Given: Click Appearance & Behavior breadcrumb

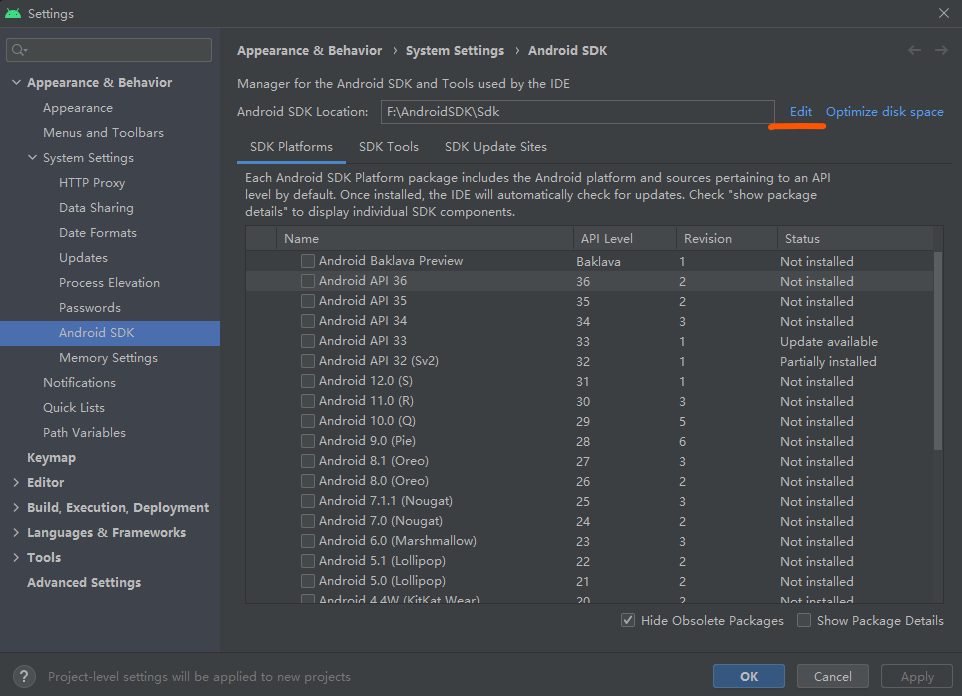Looking at the screenshot, I should pyautogui.click(x=310, y=51).
